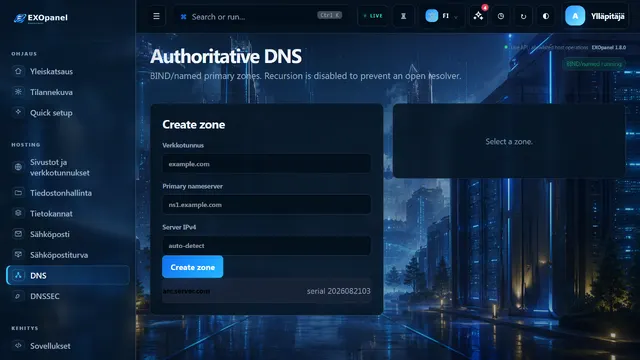Select the DNS sidebar item

tap(68, 276)
